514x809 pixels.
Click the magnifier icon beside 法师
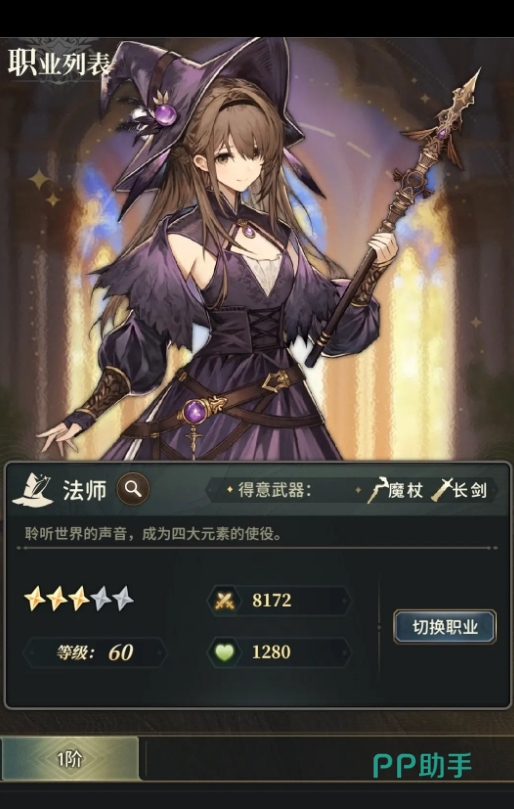point(133,489)
